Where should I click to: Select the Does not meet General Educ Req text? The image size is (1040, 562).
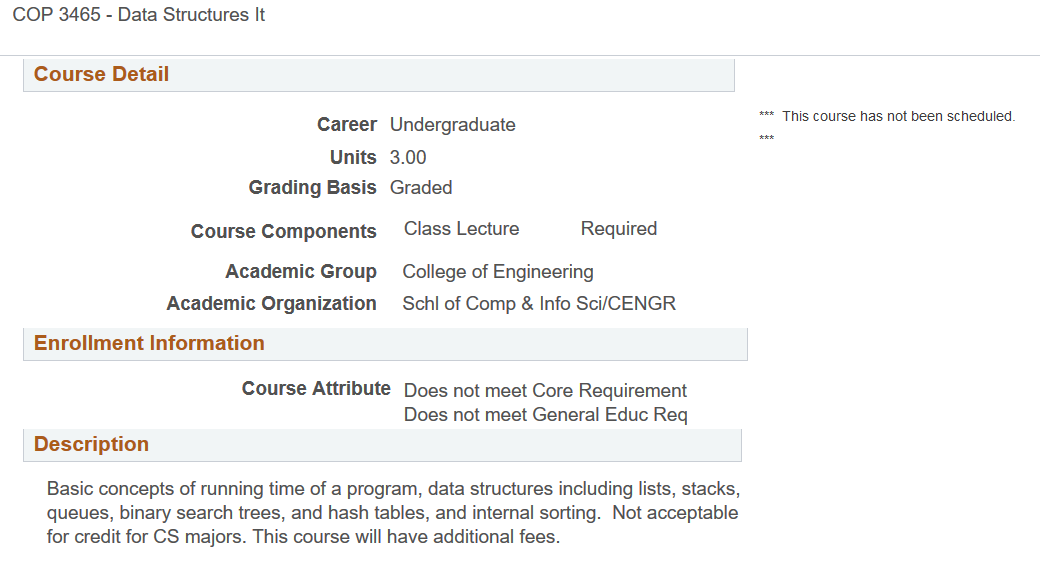tap(545, 415)
